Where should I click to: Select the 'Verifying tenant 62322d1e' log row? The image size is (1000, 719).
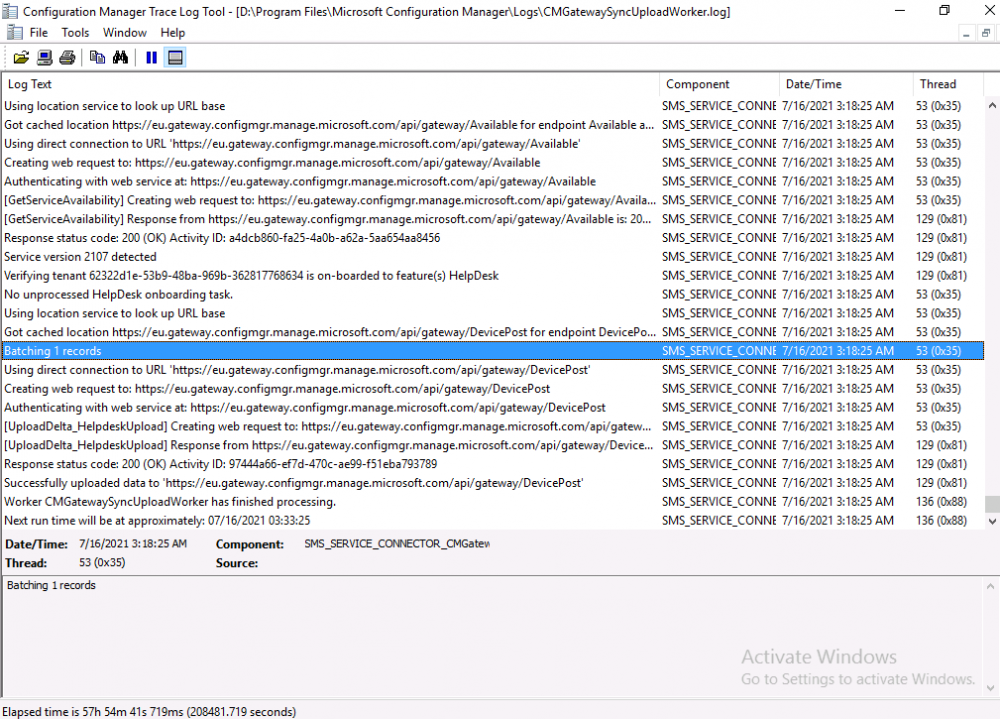(492, 276)
